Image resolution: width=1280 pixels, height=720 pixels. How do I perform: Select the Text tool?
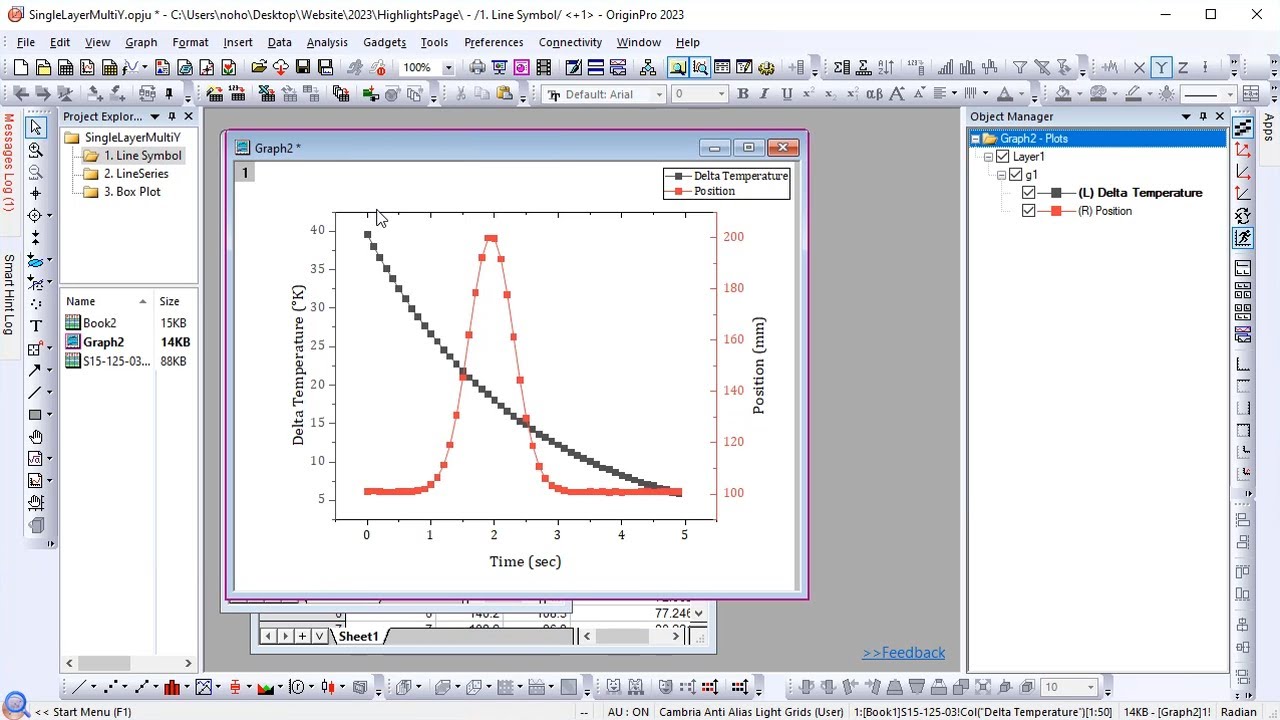coord(36,326)
